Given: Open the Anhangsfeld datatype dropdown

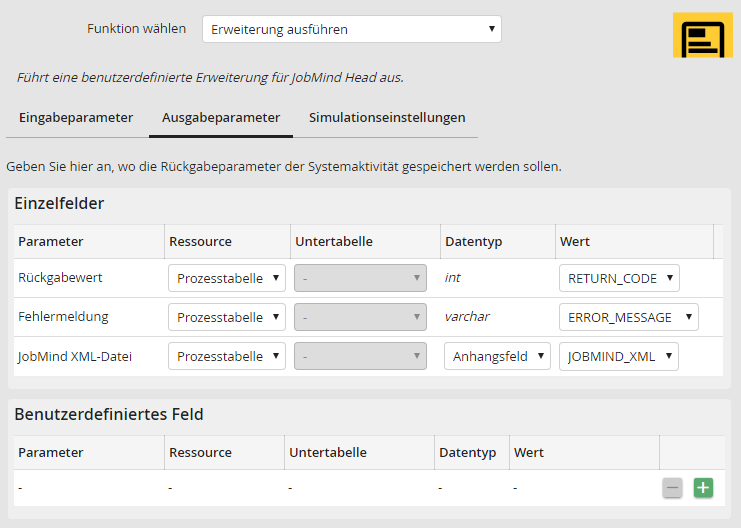Looking at the screenshot, I should tap(497, 356).
